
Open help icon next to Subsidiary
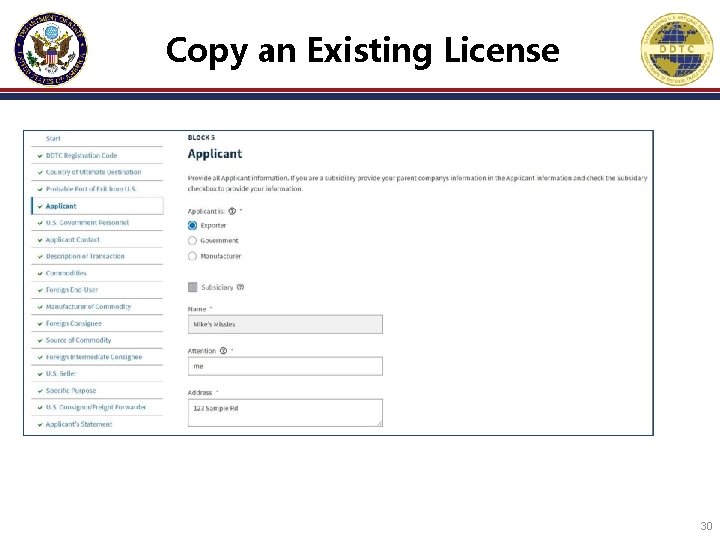pyautogui.click(x=240, y=287)
